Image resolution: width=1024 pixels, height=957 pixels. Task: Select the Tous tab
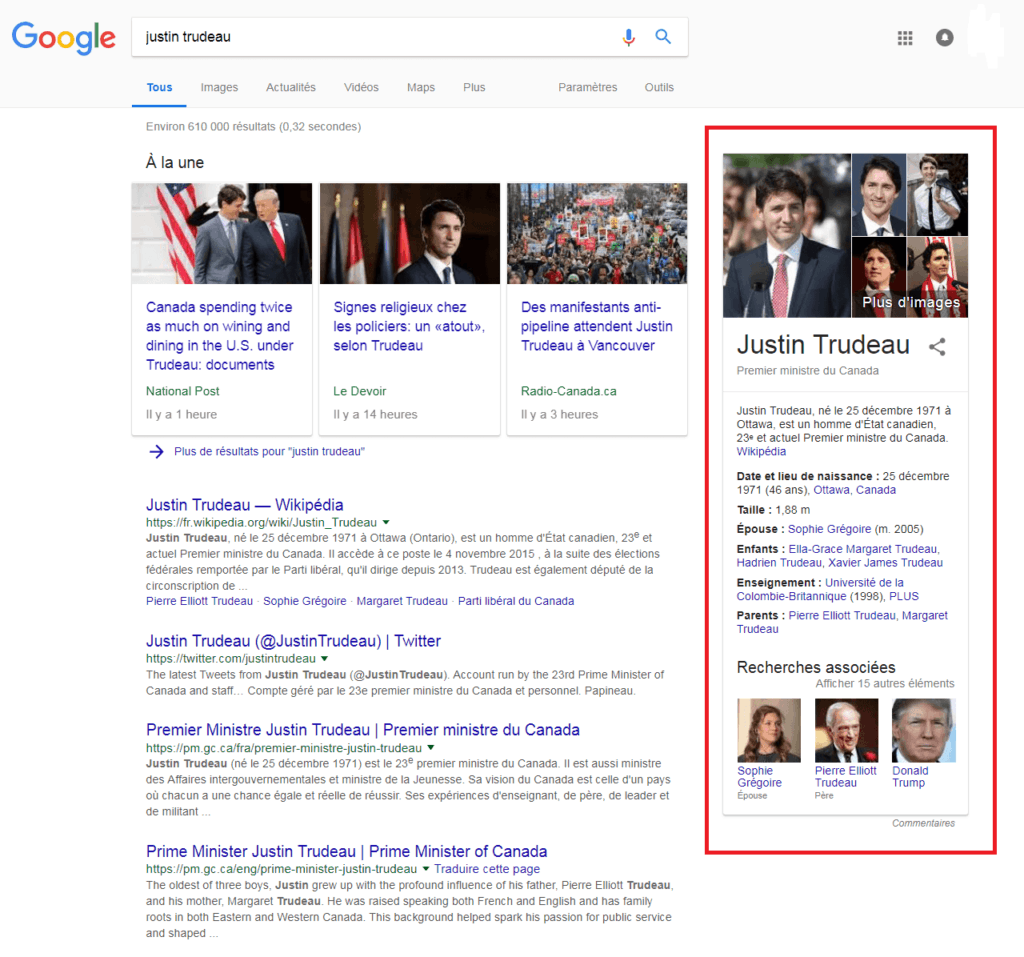159,88
